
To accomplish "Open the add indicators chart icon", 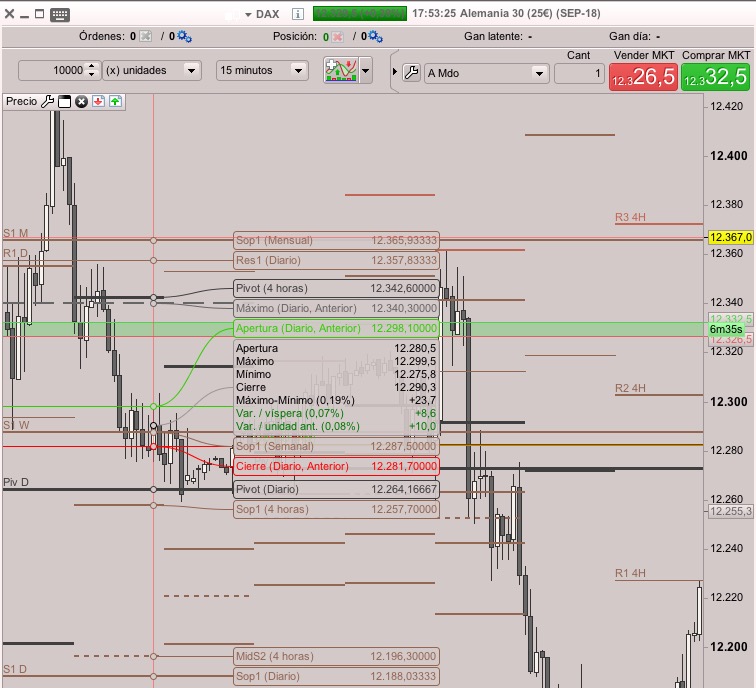I will pos(341,70).
